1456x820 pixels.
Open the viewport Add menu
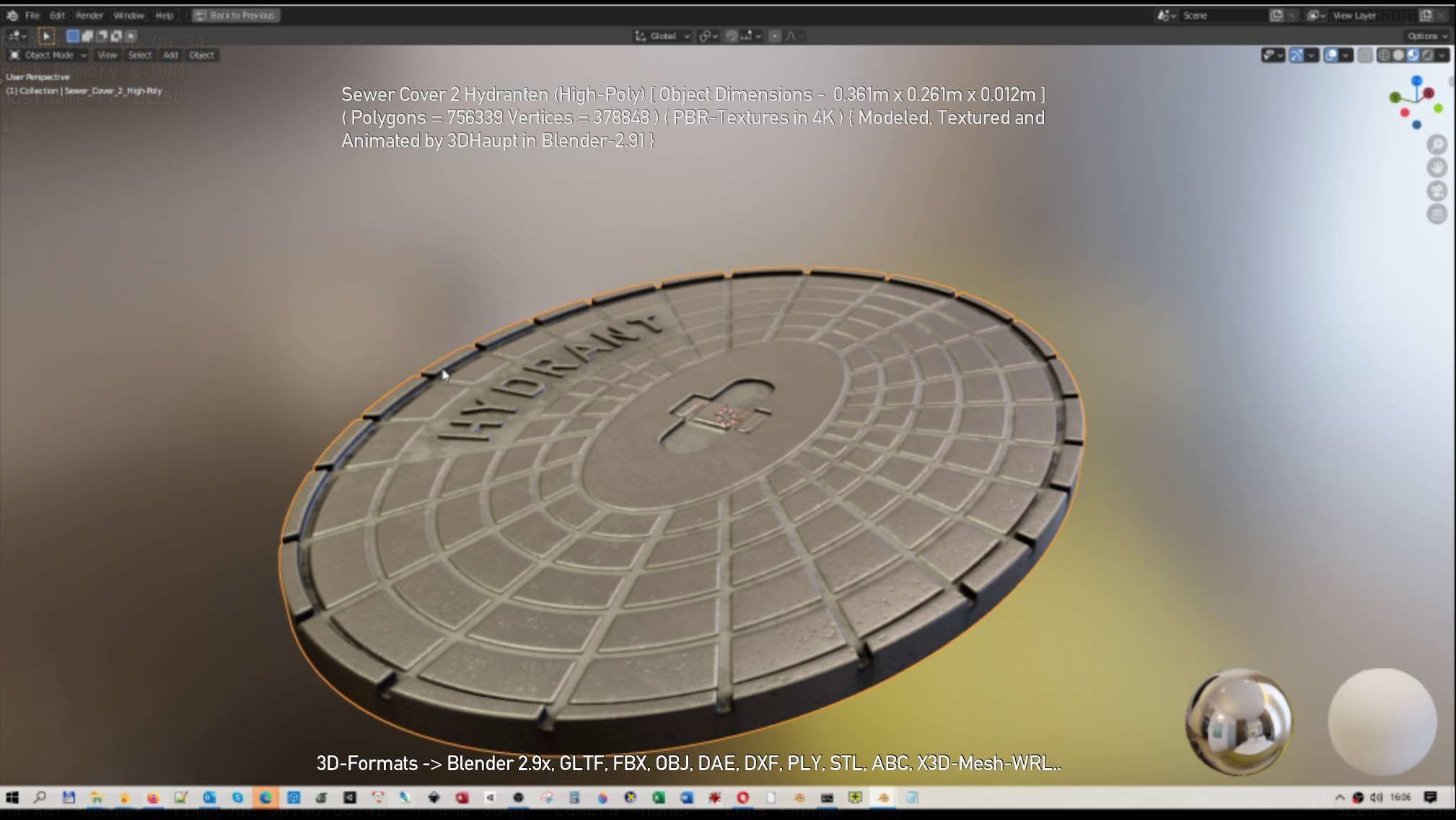[x=170, y=55]
